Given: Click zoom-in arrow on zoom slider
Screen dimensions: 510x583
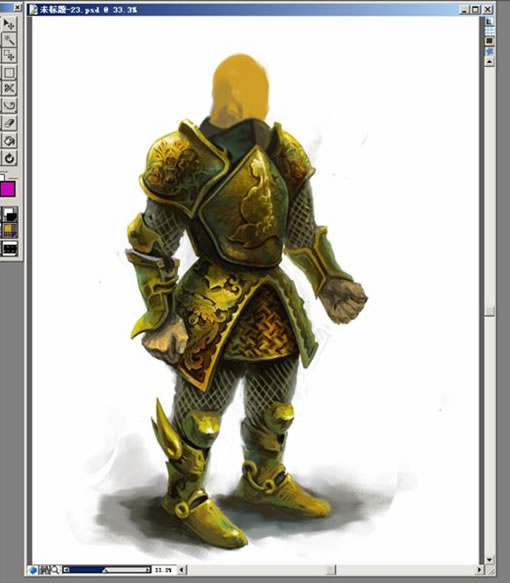Looking at the screenshot, I should coord(148,570).
